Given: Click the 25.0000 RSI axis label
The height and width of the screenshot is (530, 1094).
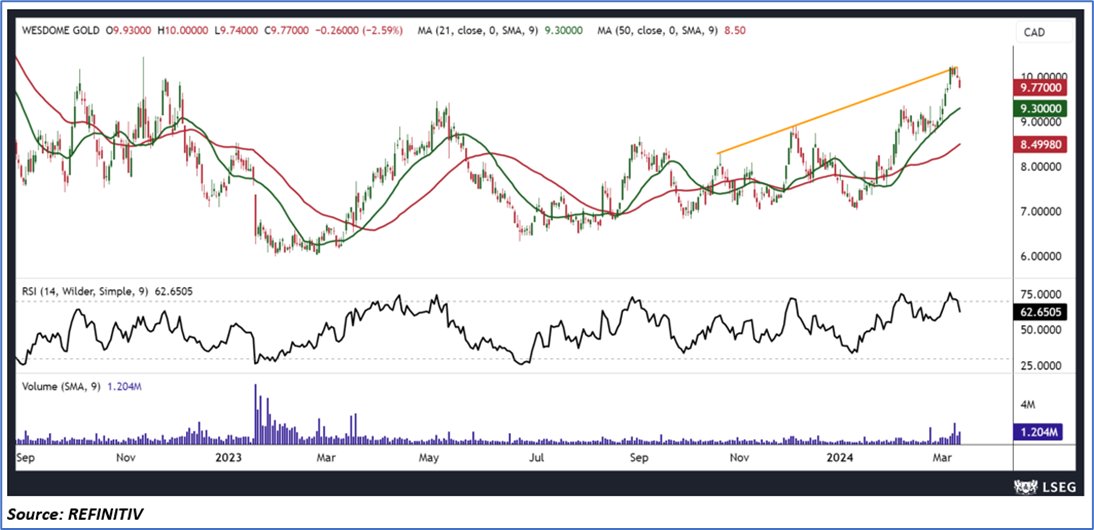Looking at the screenshot, I should tap(1042, 365).
